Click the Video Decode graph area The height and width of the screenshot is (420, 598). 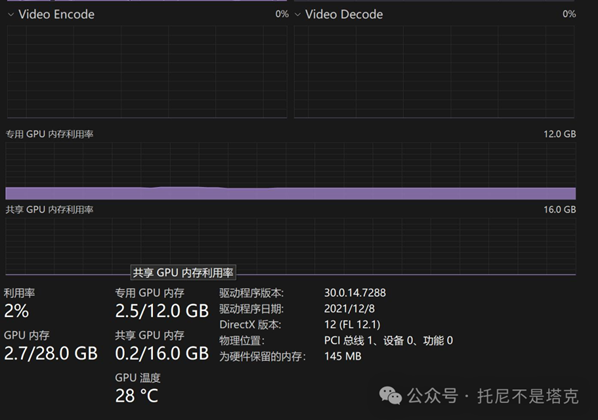click(434, 72)
